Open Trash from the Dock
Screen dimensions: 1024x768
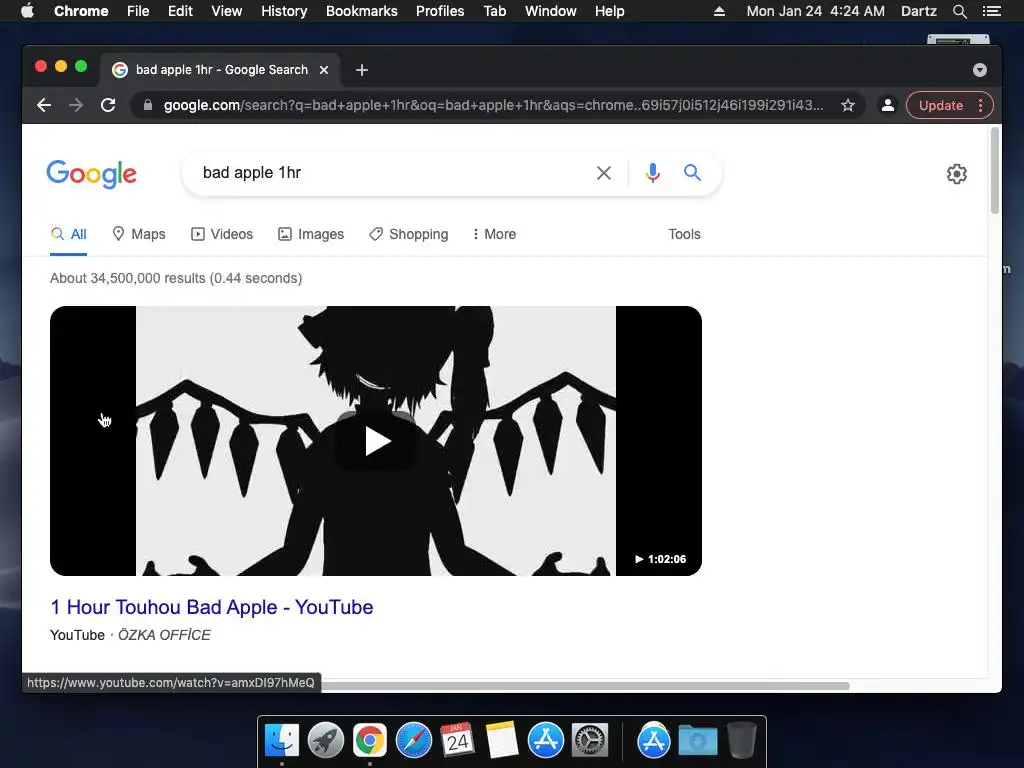coord(741,741)
